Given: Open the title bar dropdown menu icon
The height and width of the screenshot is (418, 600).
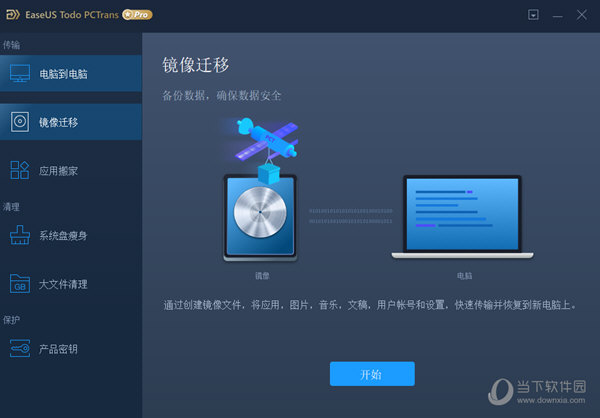Looking at the screenshot, I should (533, 15).
